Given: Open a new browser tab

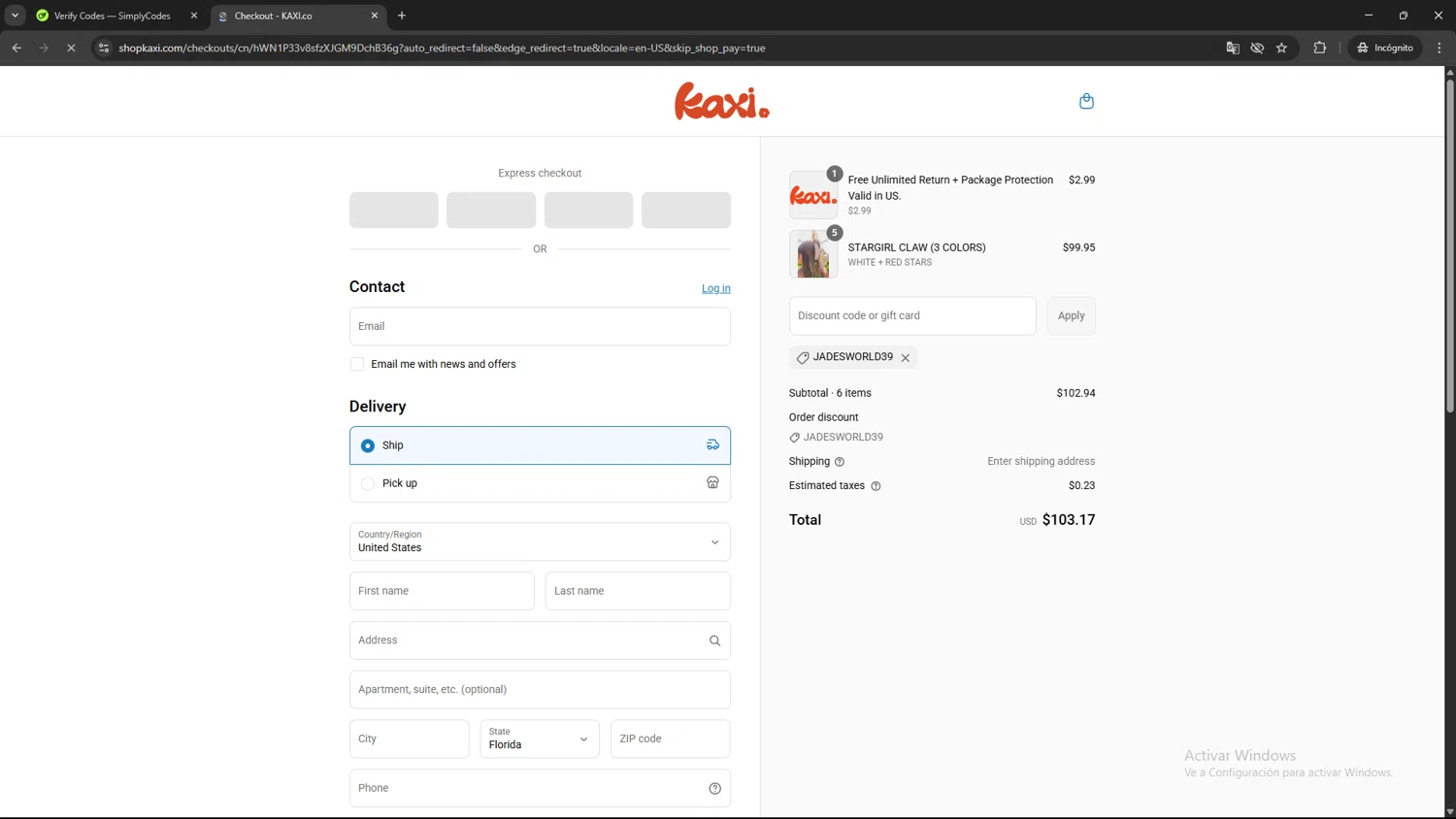Looking at the screenshot, I should 402,16.
